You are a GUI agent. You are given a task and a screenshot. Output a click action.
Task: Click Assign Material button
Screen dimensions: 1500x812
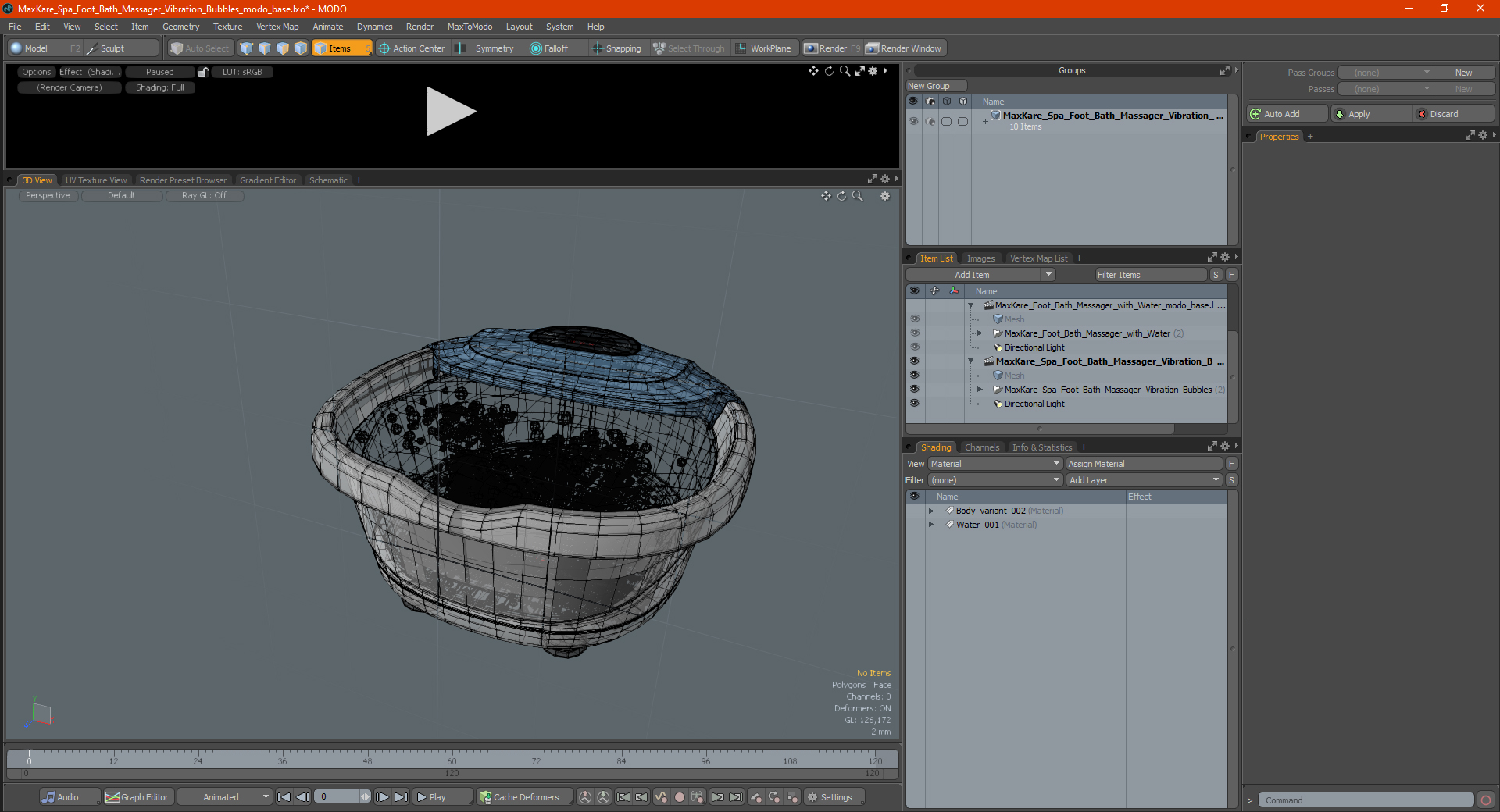point(1144,464)
